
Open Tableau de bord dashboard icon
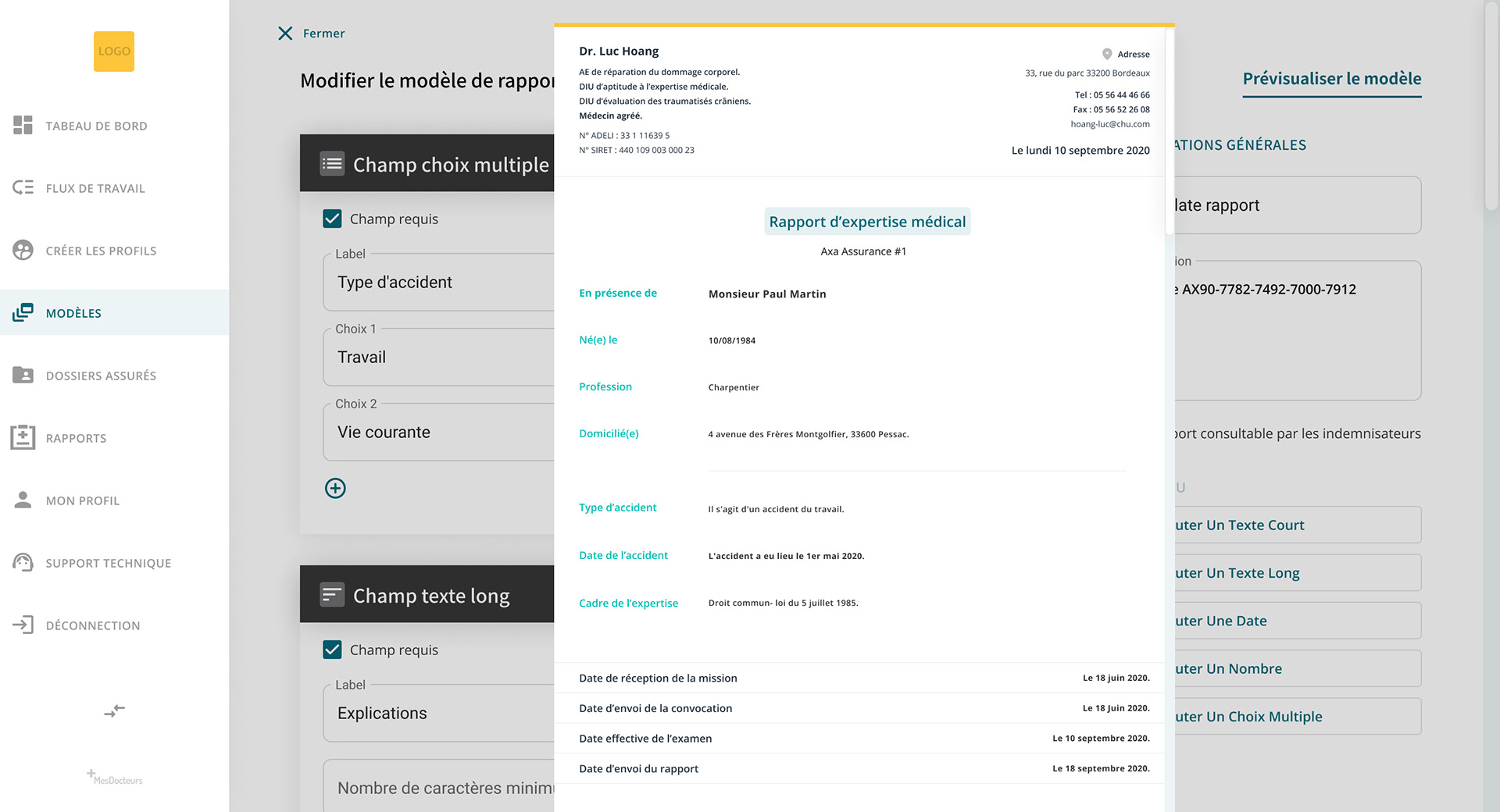click(23, 125)
